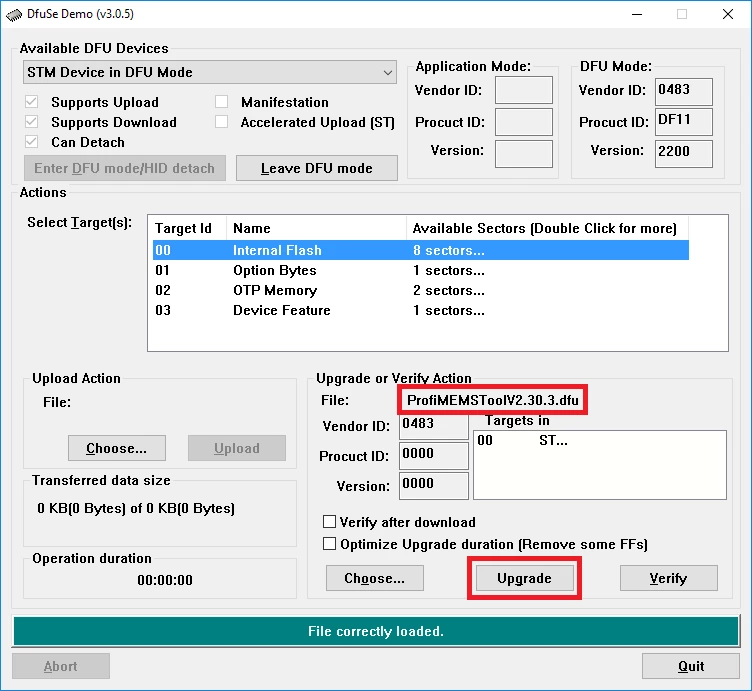Select the Device Feature target row
The width and height of the screenshot is (752, 691).
[421, 311]
